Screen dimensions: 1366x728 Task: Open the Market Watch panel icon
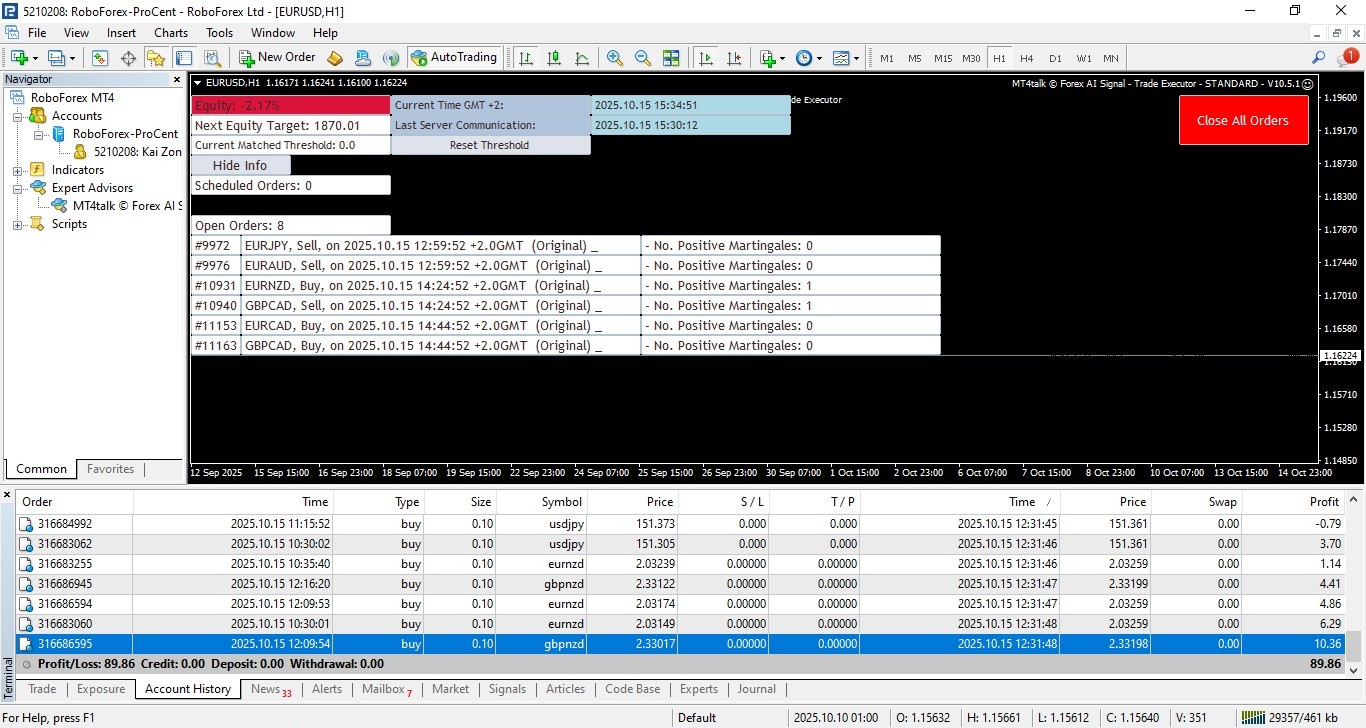coord(100,58)
